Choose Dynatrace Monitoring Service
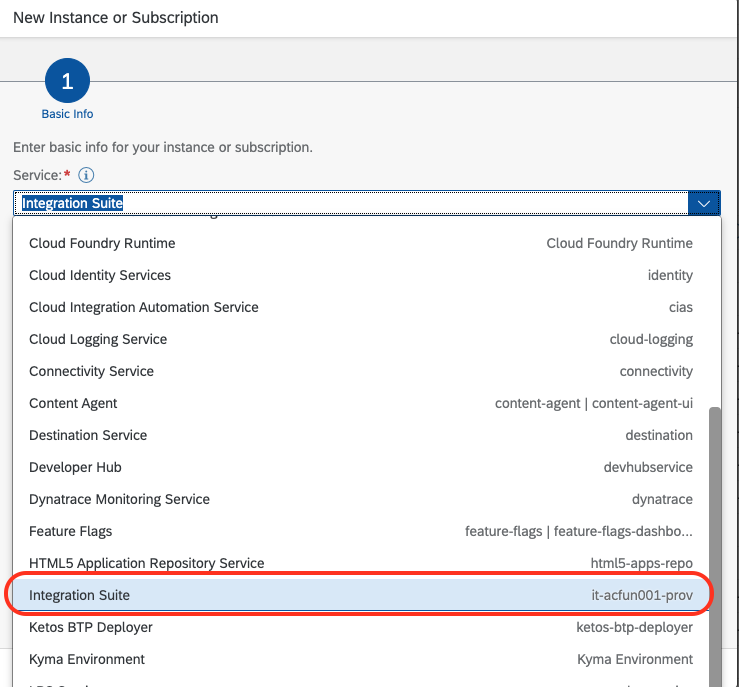This screenshot has height=687, width=739. click(361, 499)
